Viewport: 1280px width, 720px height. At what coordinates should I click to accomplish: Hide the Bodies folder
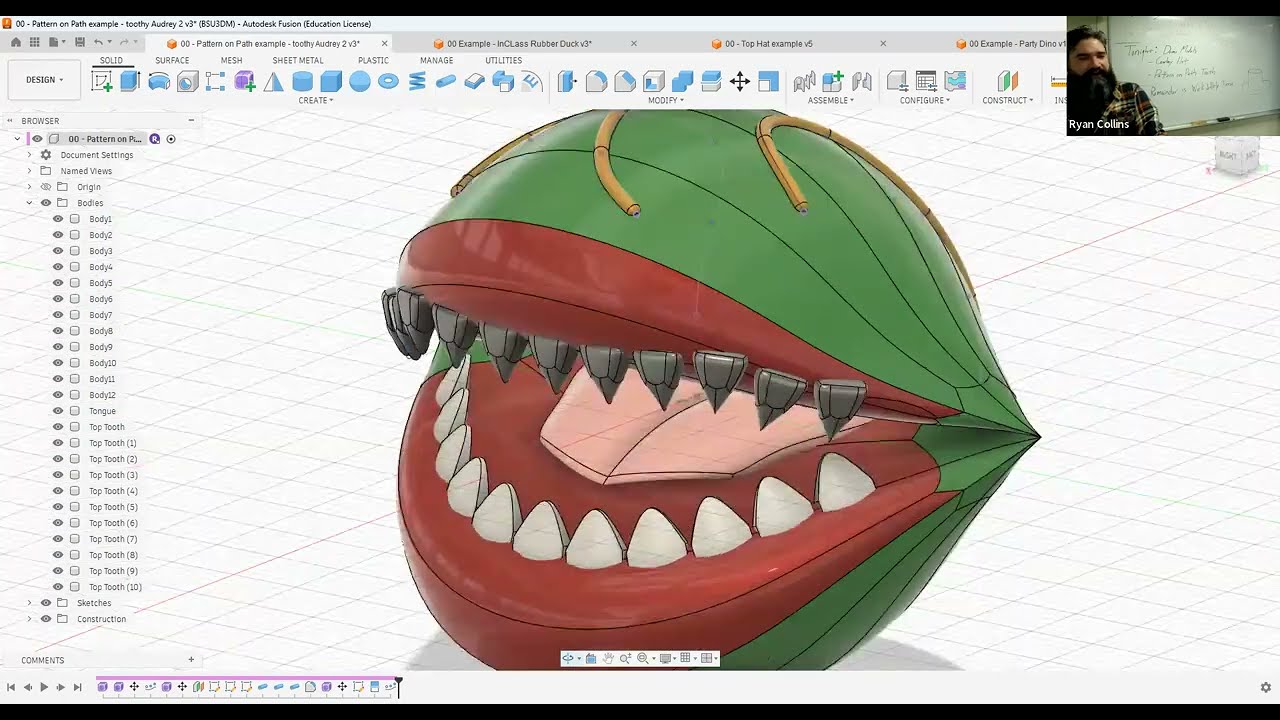coord(46,203)
